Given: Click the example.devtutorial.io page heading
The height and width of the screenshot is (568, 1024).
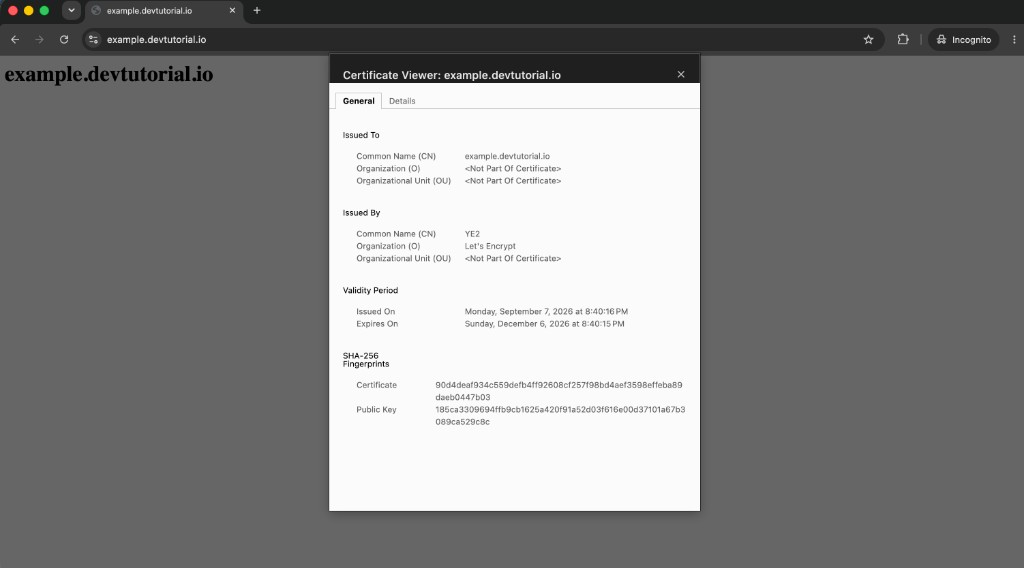Looking at the screenshot, I should pyautogui.click(x=108, y=74).
